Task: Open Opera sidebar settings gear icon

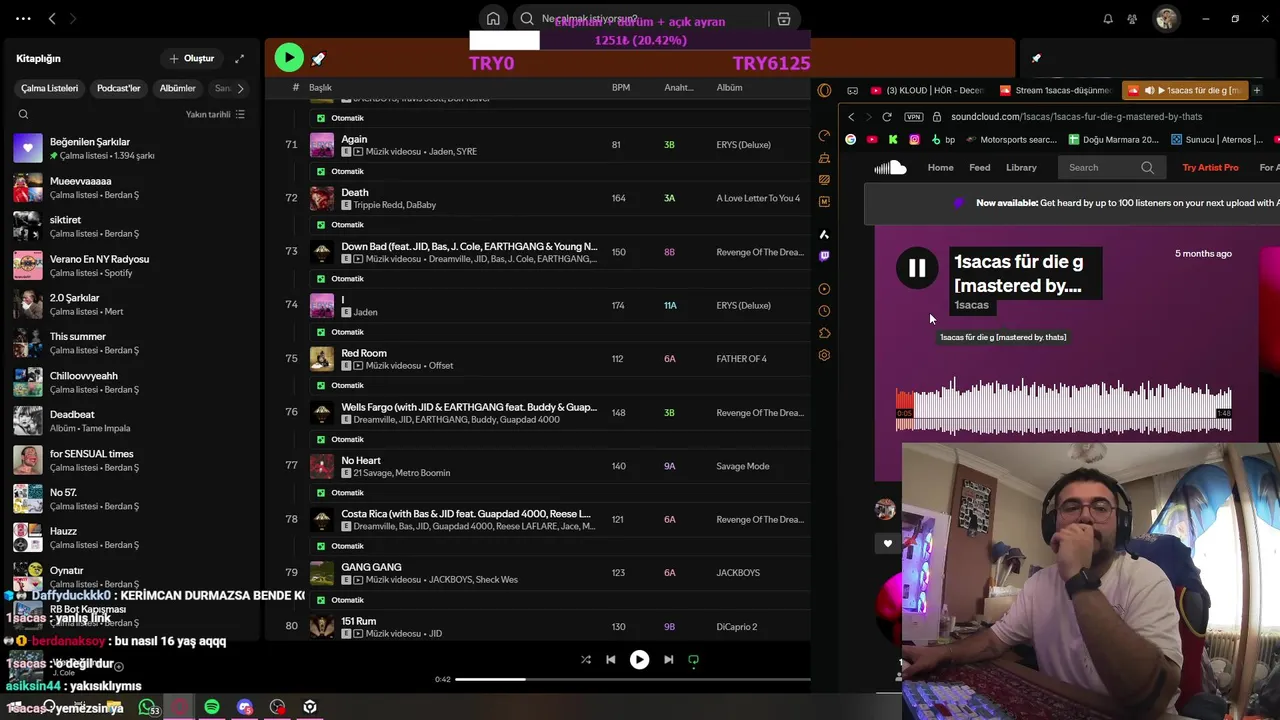Action: tap(824, 355)
